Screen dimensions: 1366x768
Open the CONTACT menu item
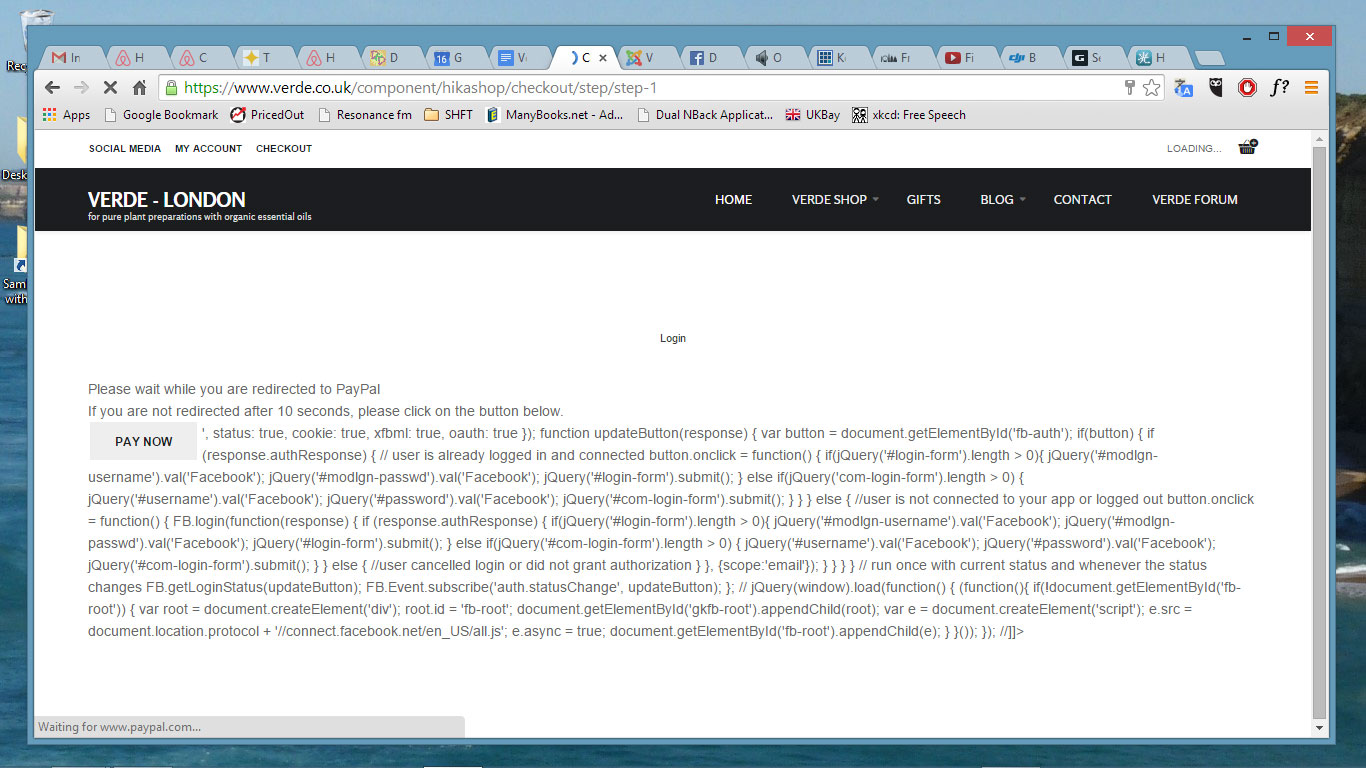(x=1082, y=199)
